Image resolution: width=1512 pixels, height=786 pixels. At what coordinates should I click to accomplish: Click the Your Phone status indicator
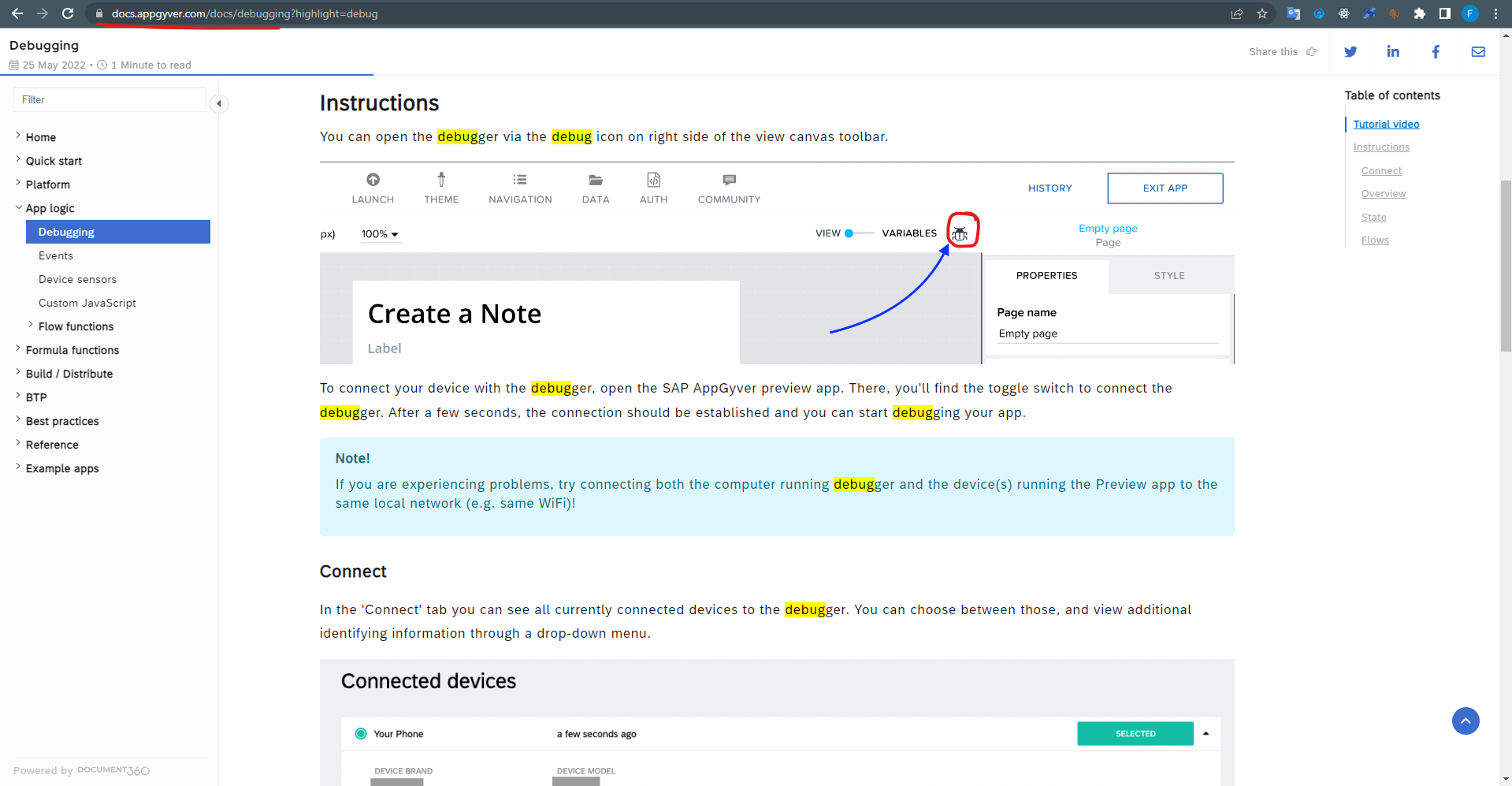click(x=361, y=733)
